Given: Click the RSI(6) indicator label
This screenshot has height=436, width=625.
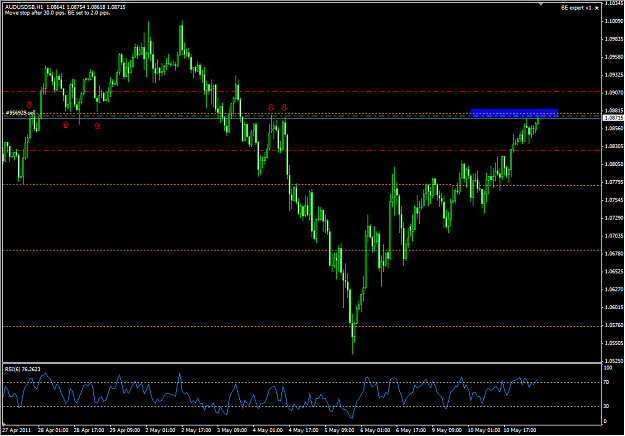Looking at the screenshot, I should pyautogui.click(x=22, y=369).
